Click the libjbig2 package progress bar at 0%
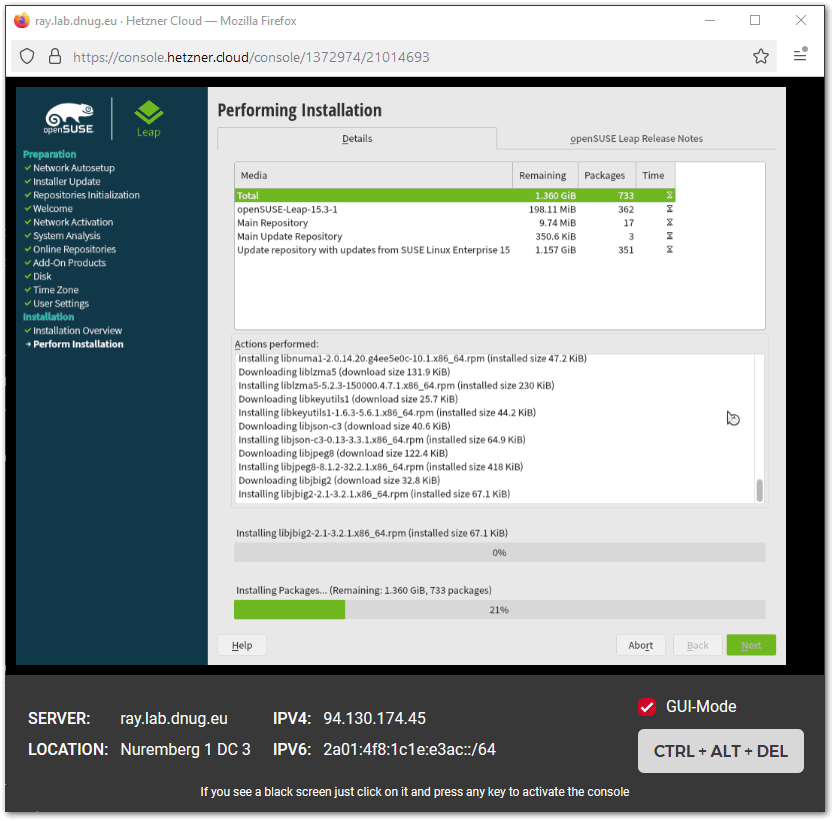This screenshot has width=834, height=821. point(499,552)
